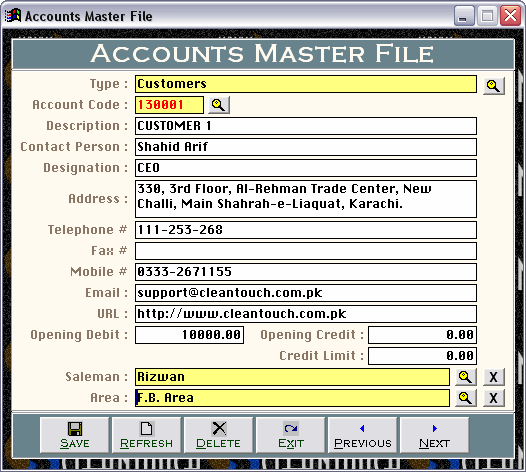Clear the Area field with X
The width and height of the screenshot is (526, 472).
click(493, 398)
